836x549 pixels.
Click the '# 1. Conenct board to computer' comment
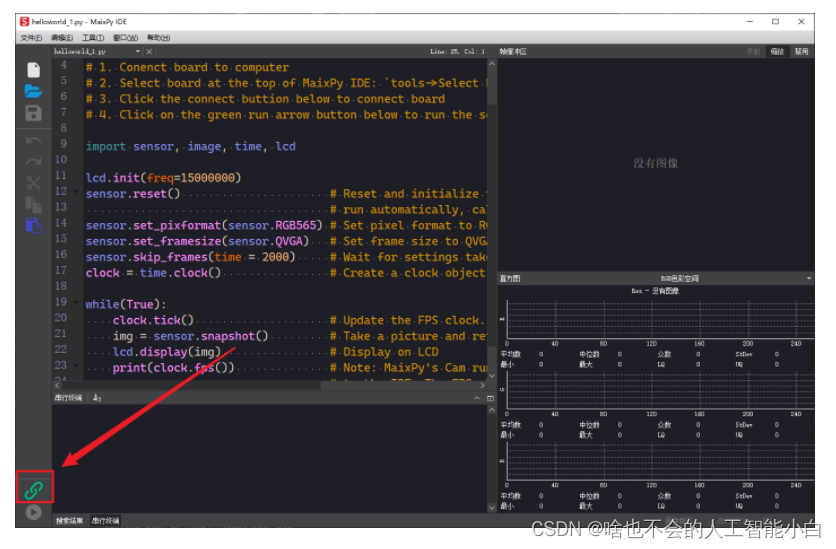click(x=187, y=68)
